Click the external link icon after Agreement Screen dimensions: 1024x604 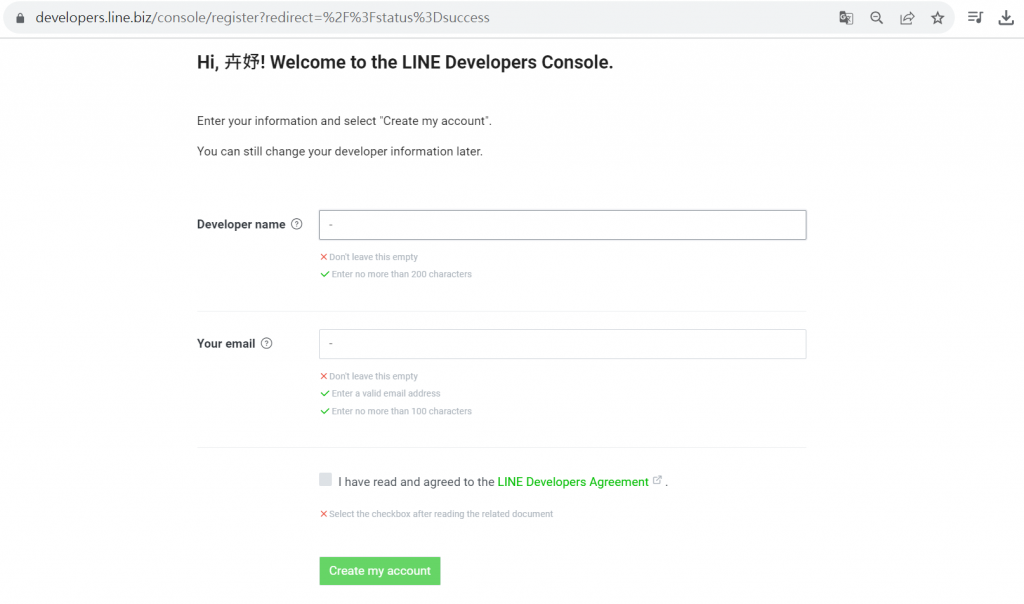point(657,480)
